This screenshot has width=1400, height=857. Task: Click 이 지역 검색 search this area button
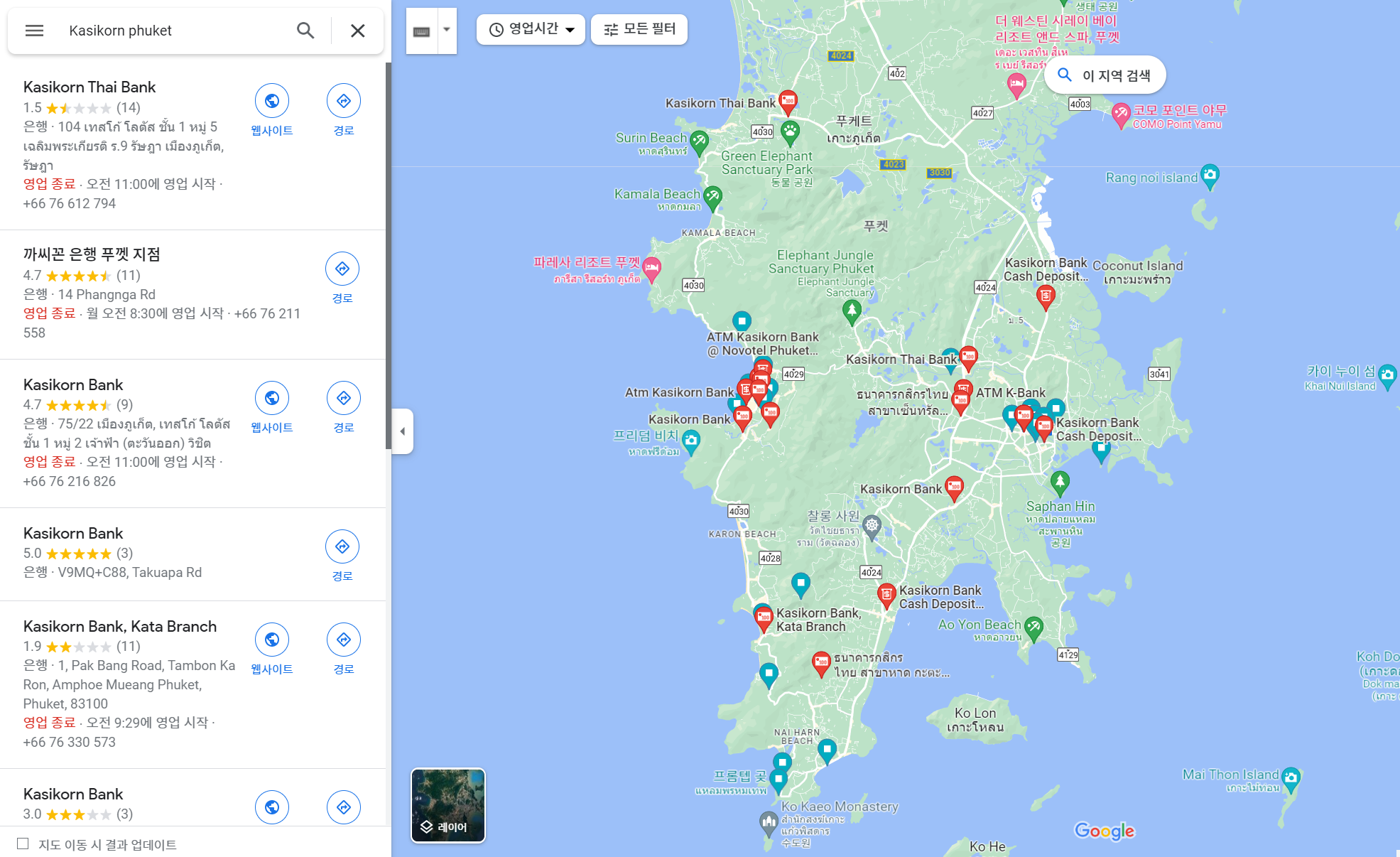click(x=1105, y=75)
